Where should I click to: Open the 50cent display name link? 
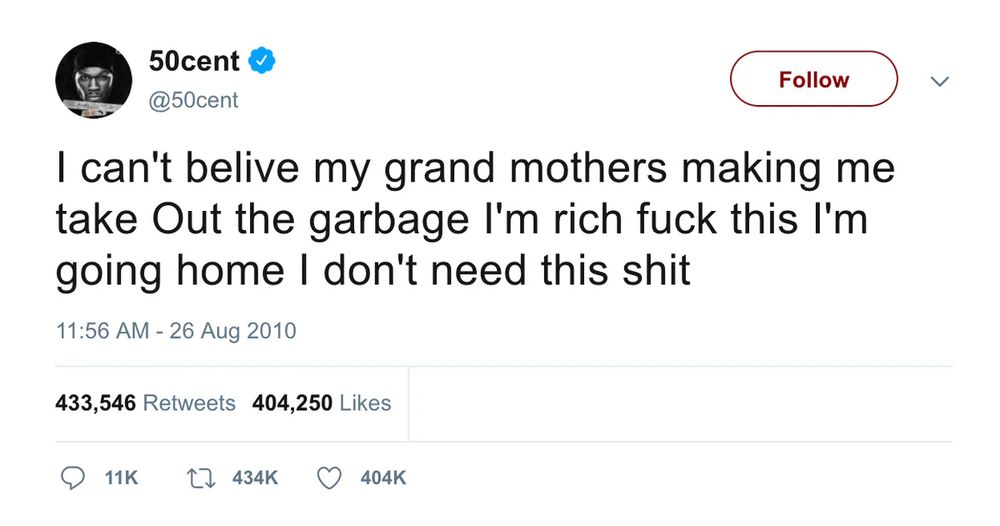[x=194, y=61]
